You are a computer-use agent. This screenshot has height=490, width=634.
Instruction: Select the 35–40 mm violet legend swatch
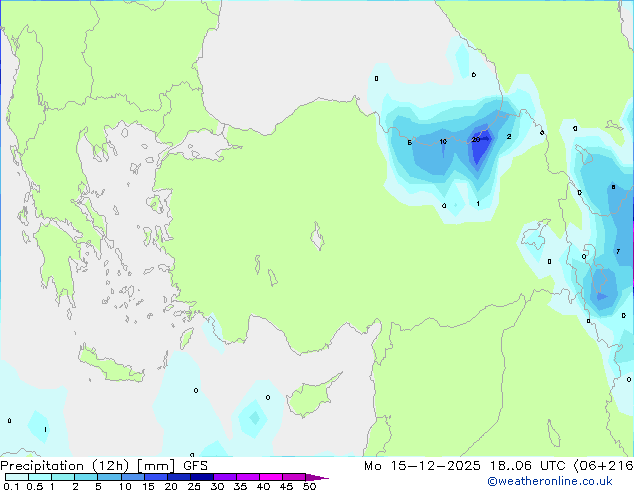(248, 477)
